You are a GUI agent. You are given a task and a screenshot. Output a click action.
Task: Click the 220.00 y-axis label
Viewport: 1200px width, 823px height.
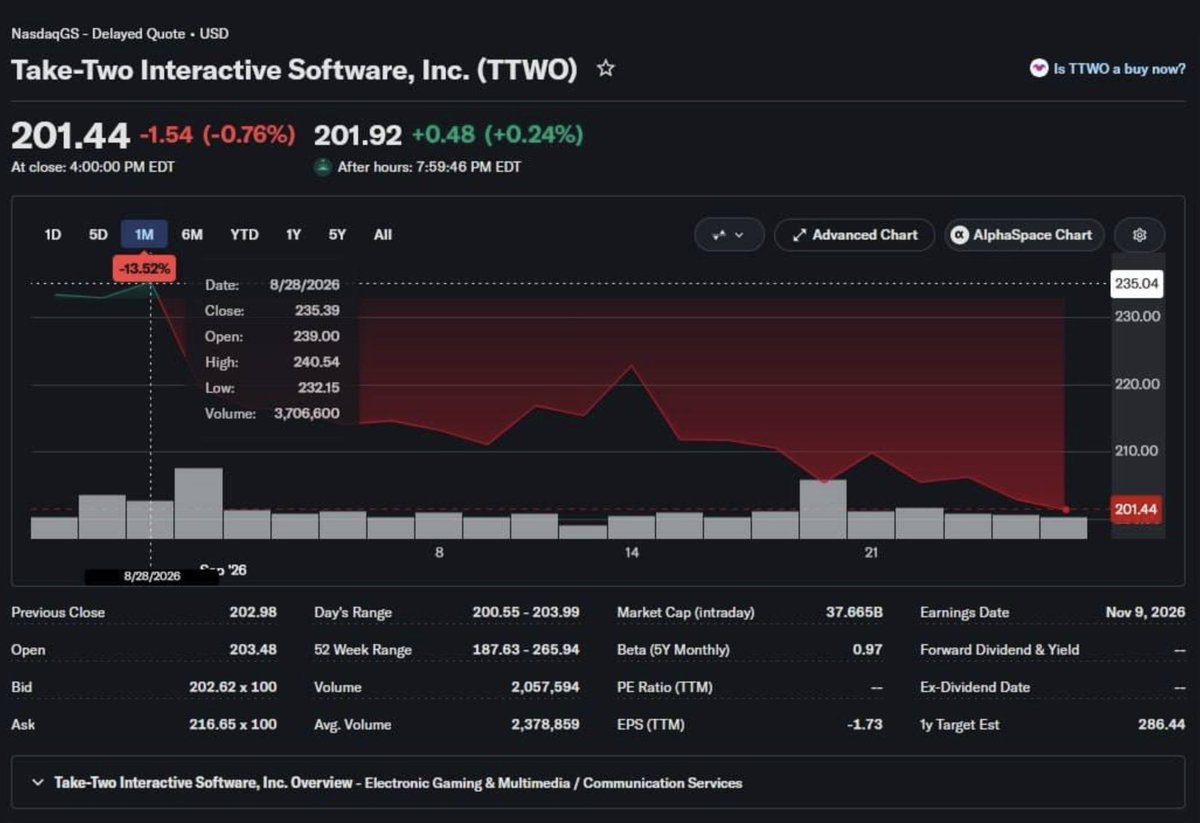point(1138,384)
